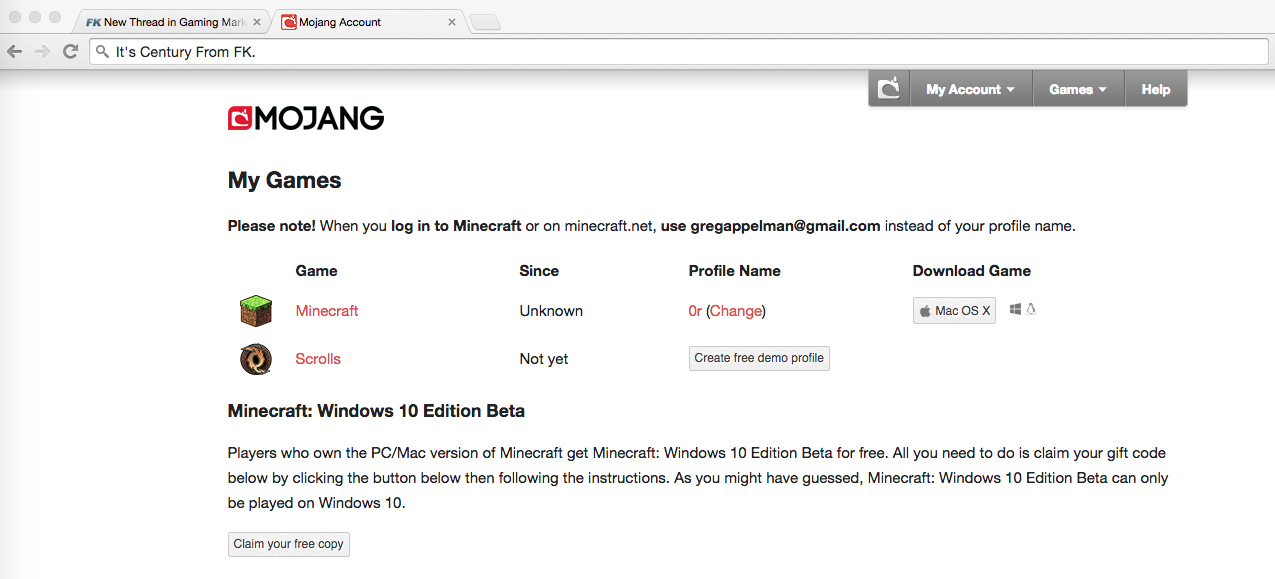Open the Minecraft game link
Image resolution: width=1275 pixels, height=579 pixels.
pos(327,311)
